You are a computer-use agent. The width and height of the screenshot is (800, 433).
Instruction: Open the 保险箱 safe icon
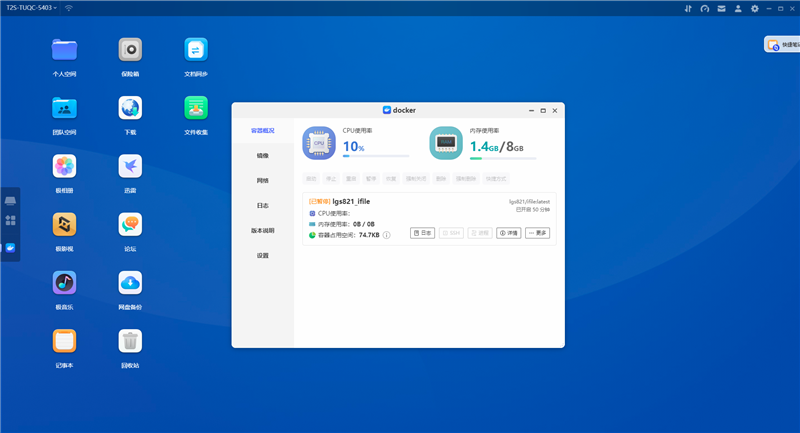(x=130, y=50)
